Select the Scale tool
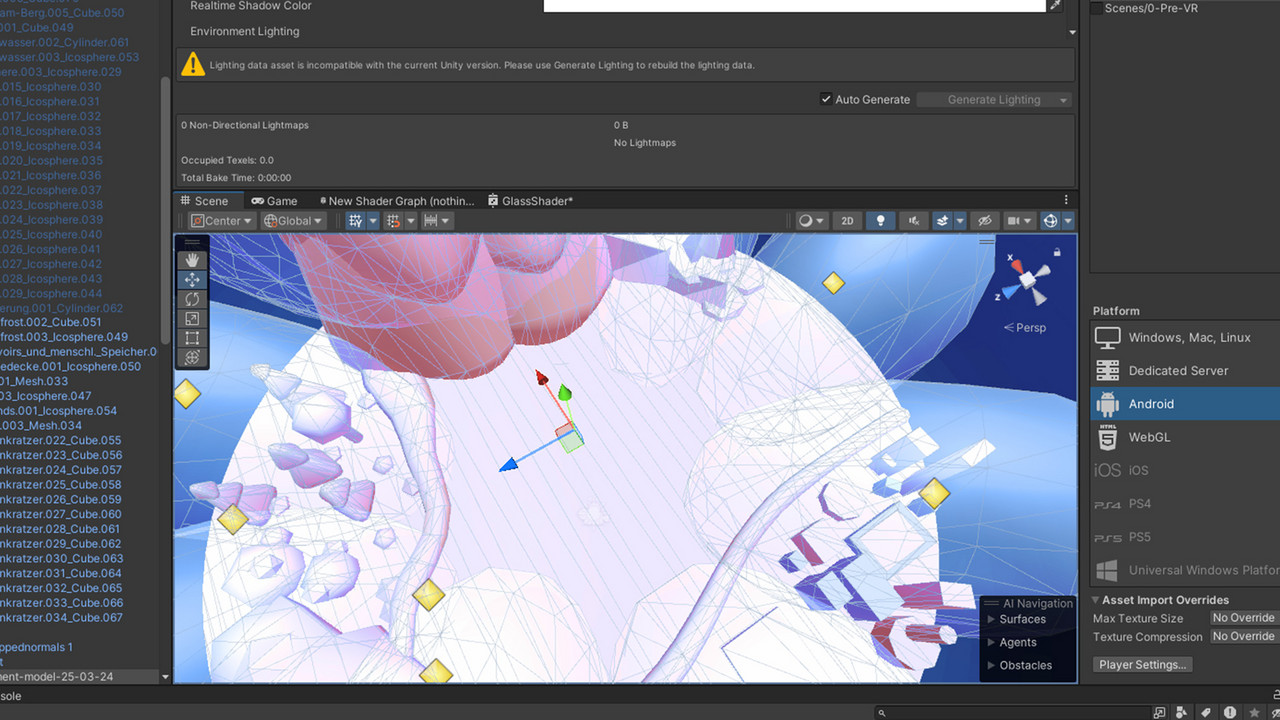The height and width of the screenshot is (720, 1280). (192, 319)
